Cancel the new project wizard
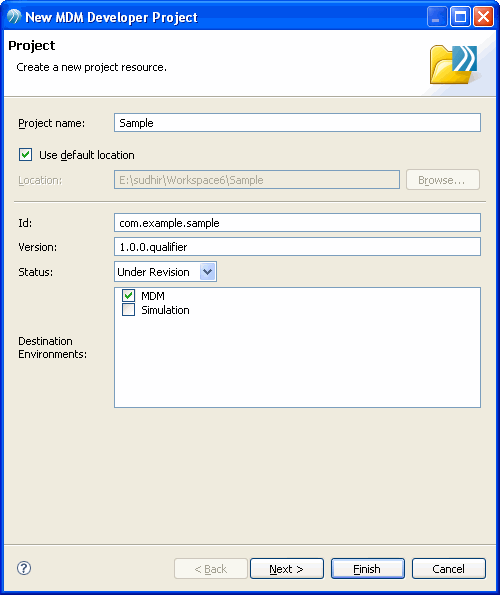 (449, 568)
